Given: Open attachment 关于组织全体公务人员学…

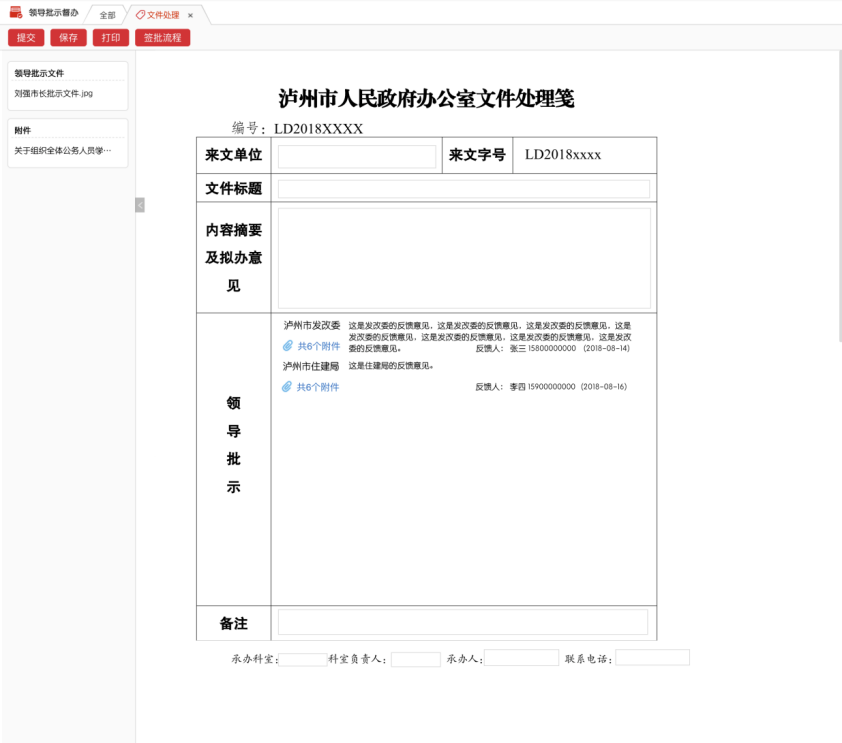Looking at the screenshot, I should pyautogui.click(x=63, y=151).
